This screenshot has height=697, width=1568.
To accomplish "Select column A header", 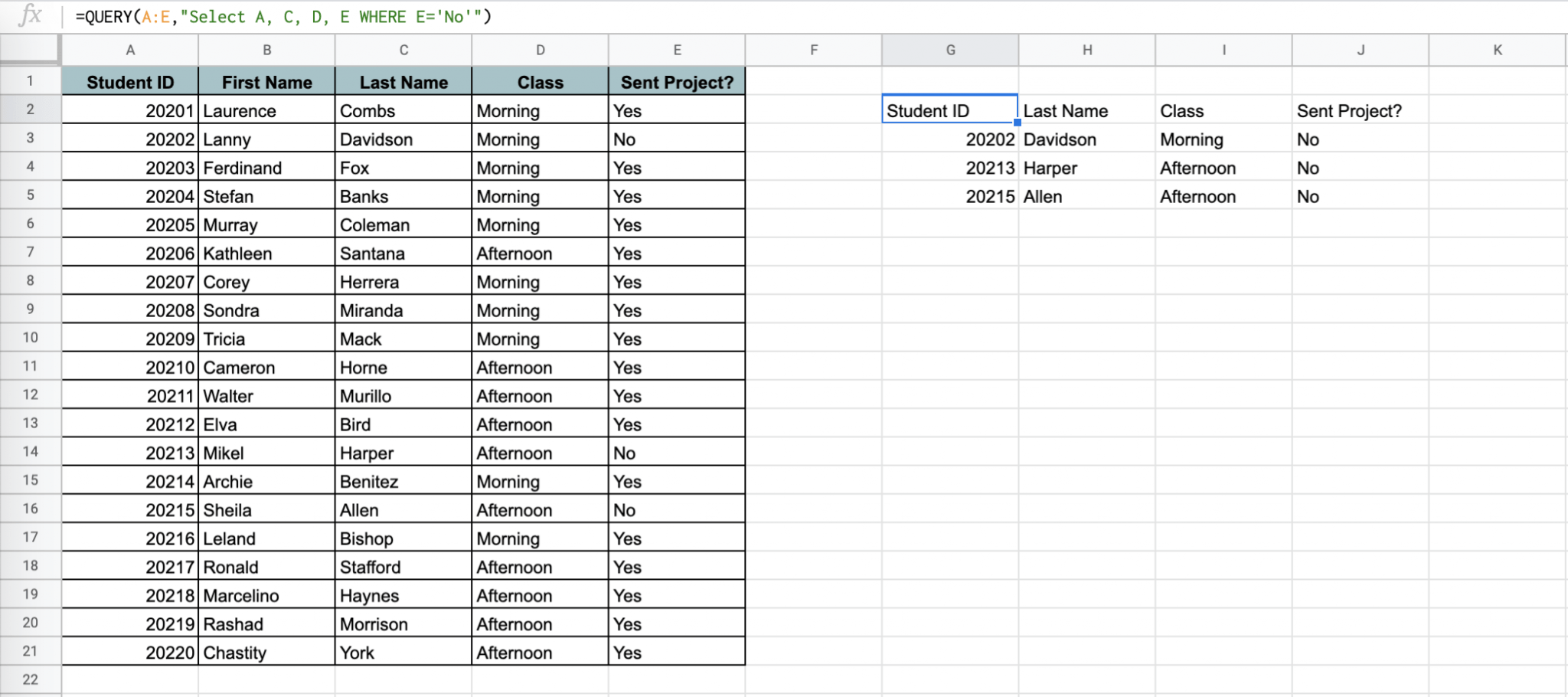I will click(x=130, y=50).
